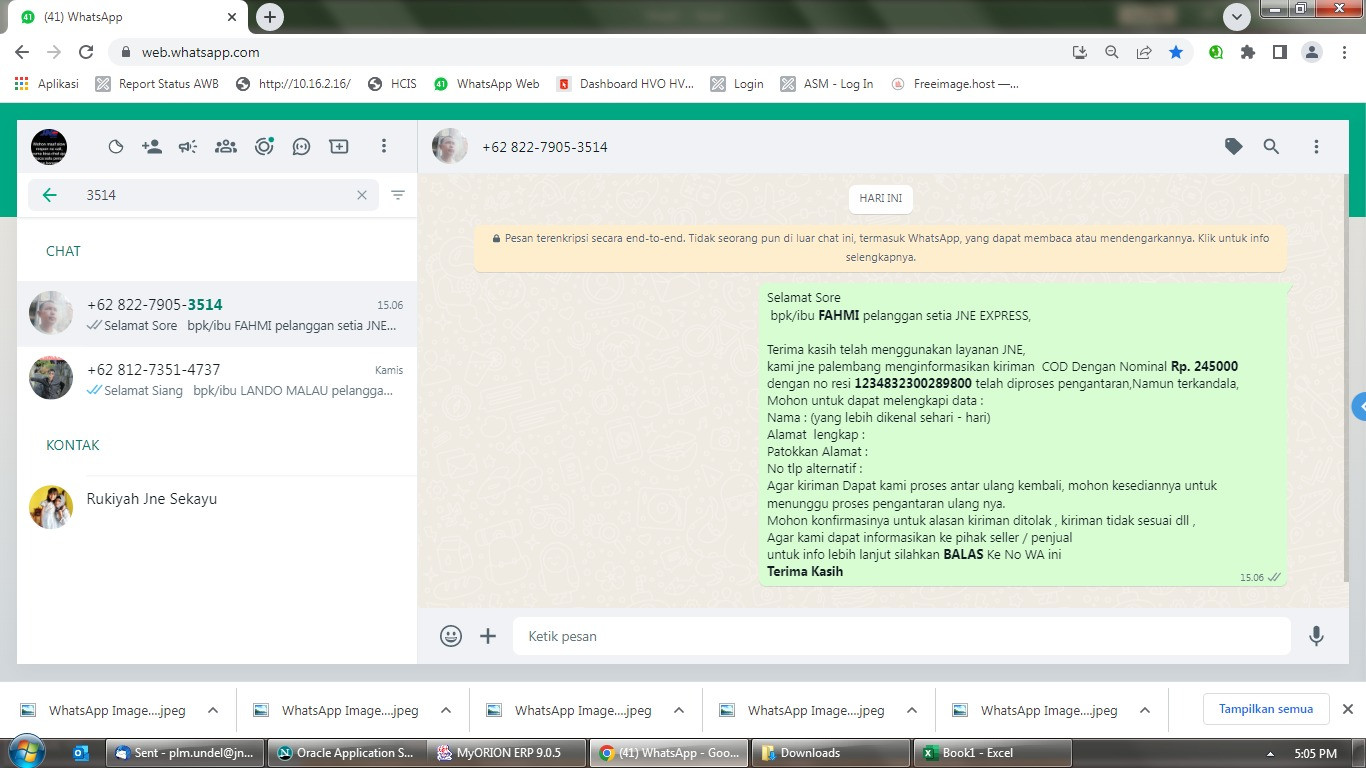The image size is (1366, 768).
Task: Open the tab search dropdown arrow
Action: coord(1237,17)
